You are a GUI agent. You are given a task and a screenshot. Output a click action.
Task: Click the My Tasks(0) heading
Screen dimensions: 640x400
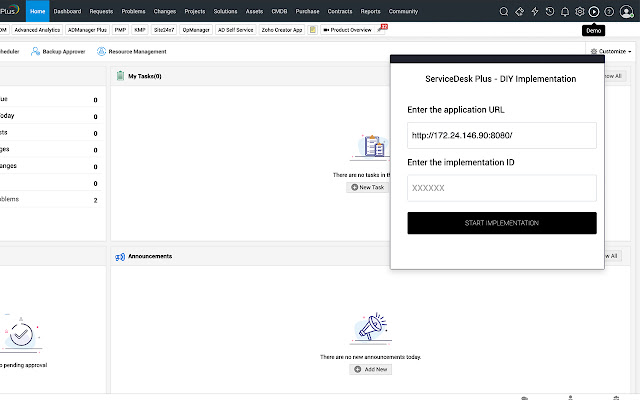click(145, 76)
